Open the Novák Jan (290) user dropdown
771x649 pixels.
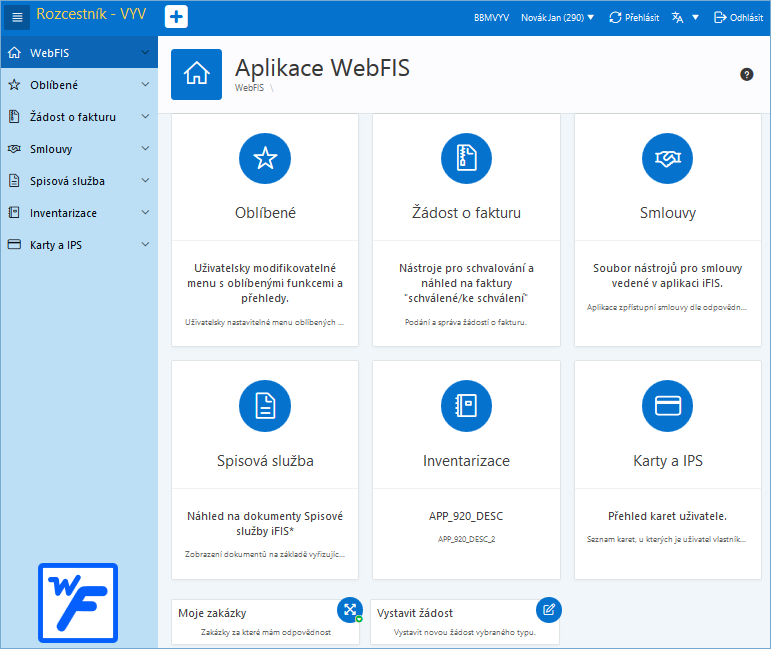coord(558,18)
